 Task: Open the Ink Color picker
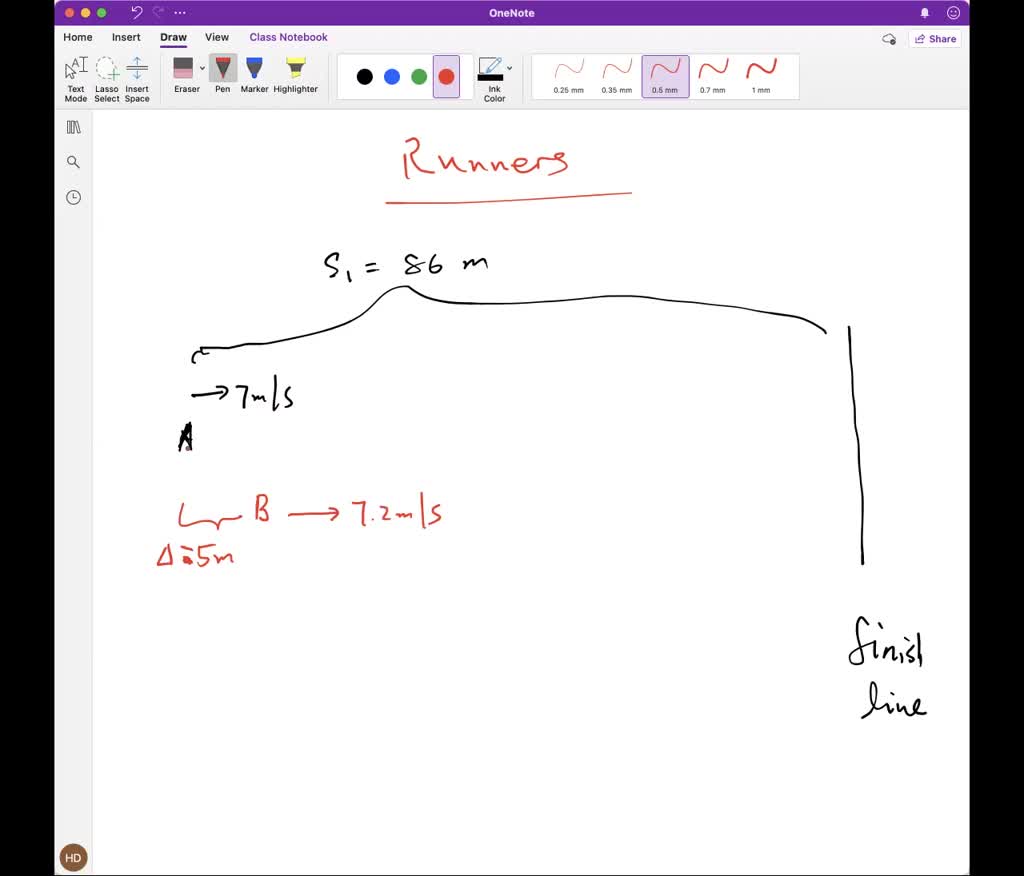pos(493,79)
